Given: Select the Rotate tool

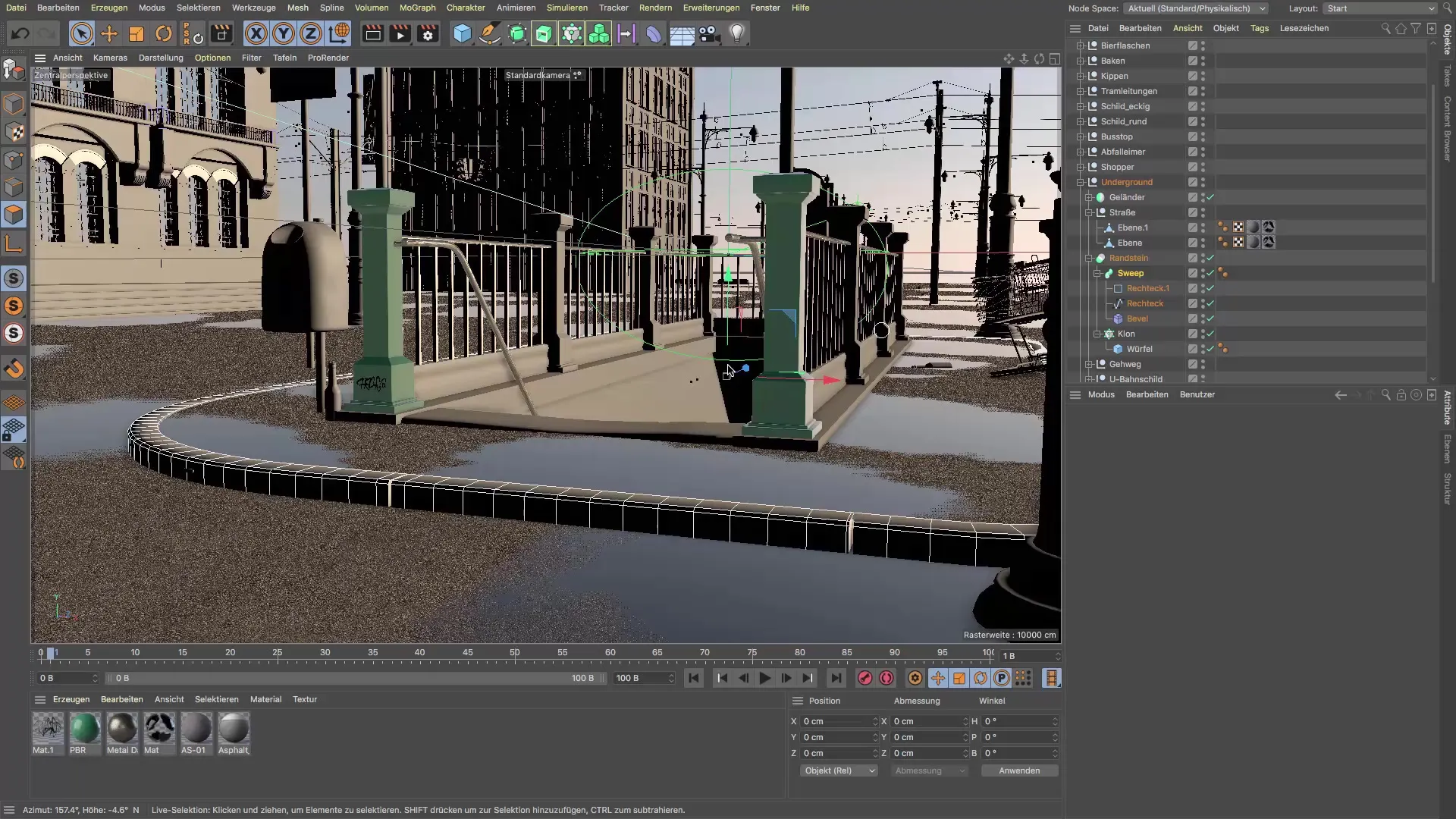Looking at the screenshot, I should click(164, 34).
